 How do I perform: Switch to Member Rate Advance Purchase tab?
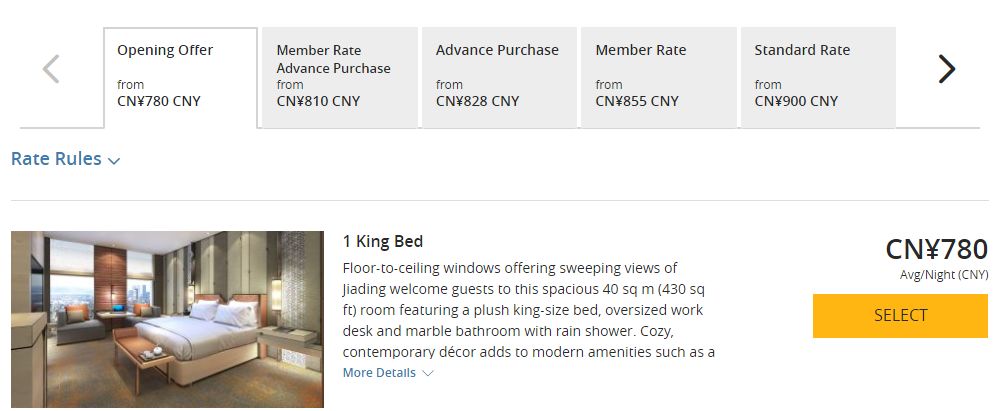coord(339,77)
